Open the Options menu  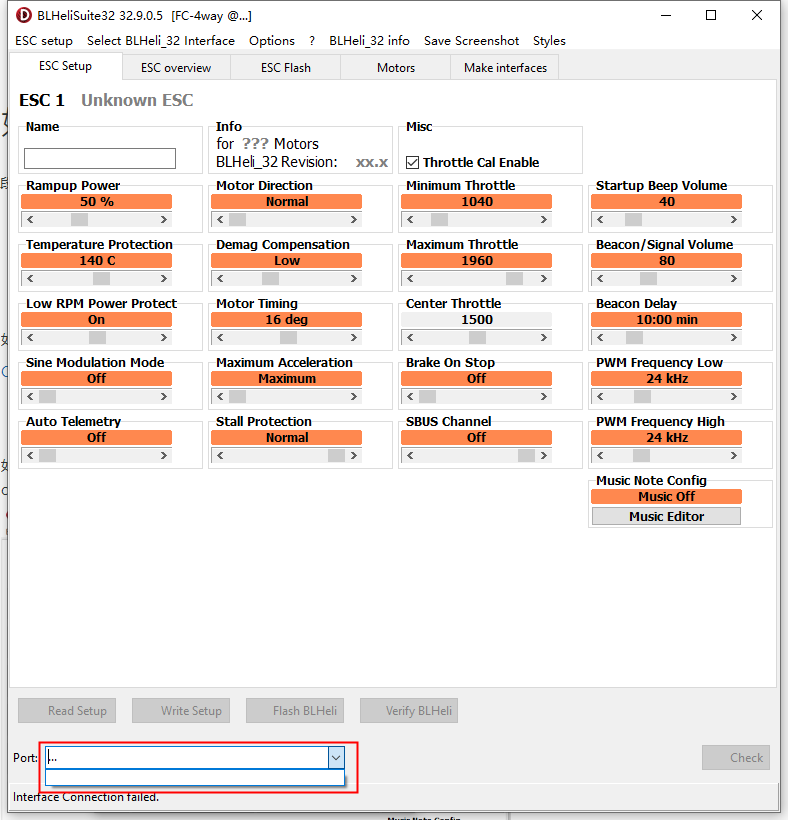[271, 41]
